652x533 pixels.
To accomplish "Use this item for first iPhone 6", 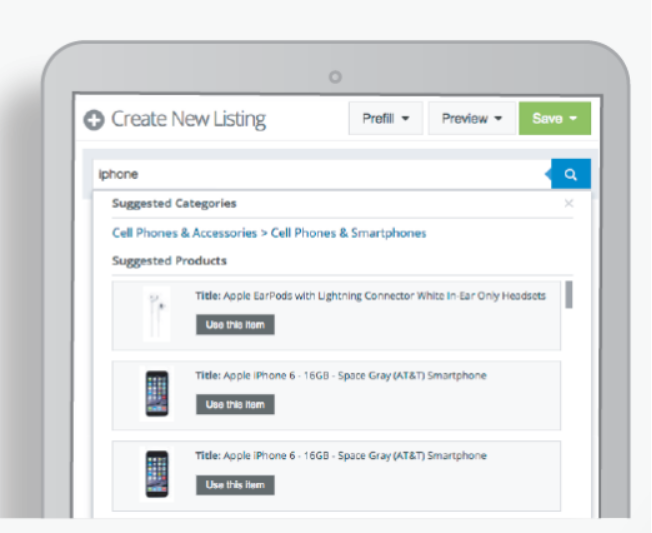I will (x=235, y=405).
